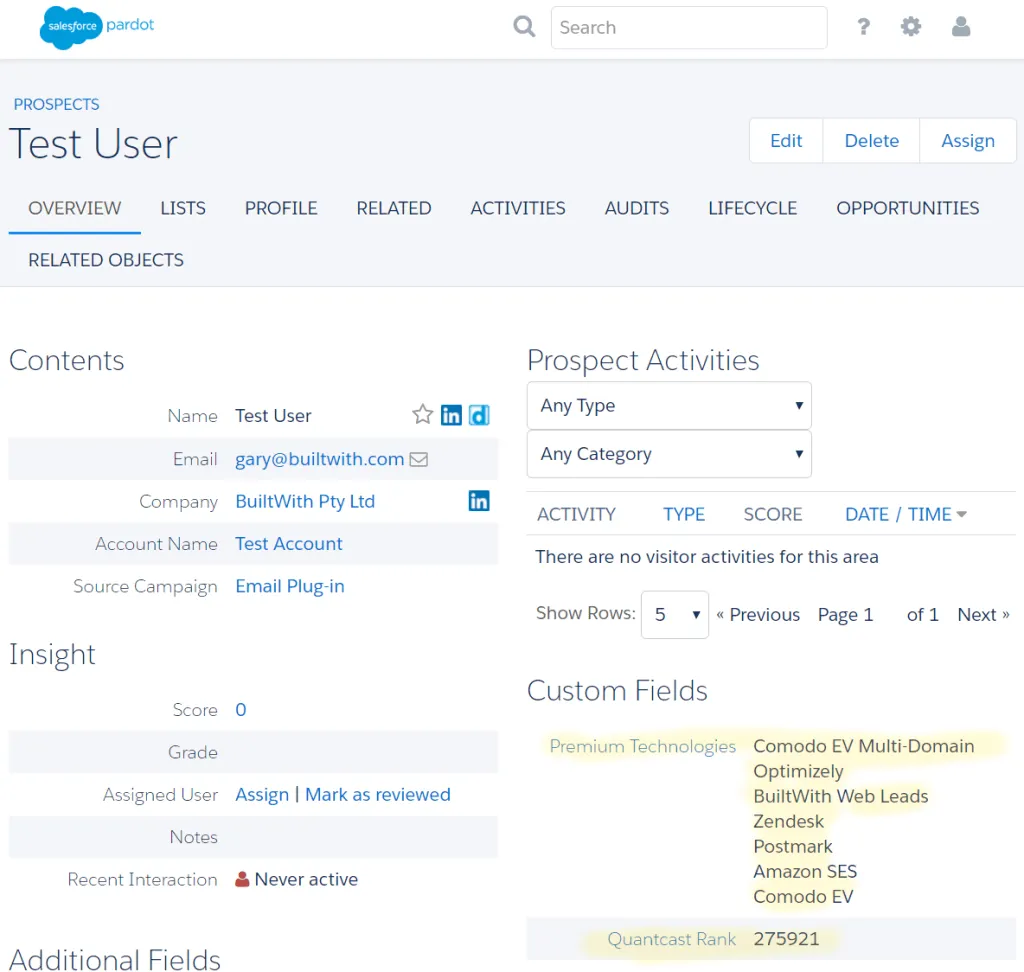Image resolution: width=1024 pixels, height=972 pixels.
Task: Switch to the LIFECYCLE tab
Action: pos(752,208)
